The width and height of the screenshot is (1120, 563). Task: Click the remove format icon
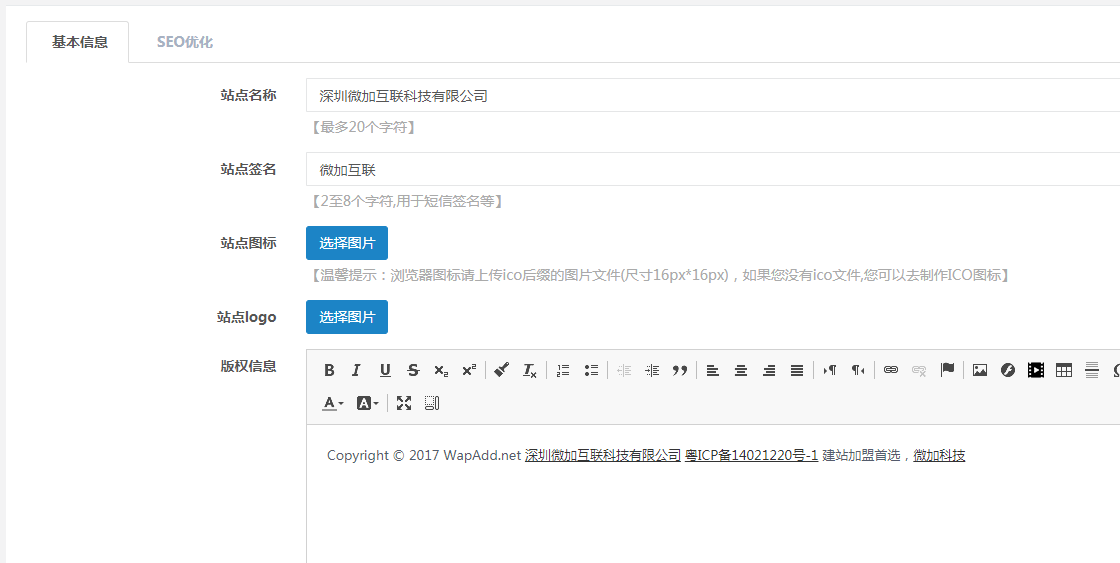pyautogui.click(x=530, y=370)
